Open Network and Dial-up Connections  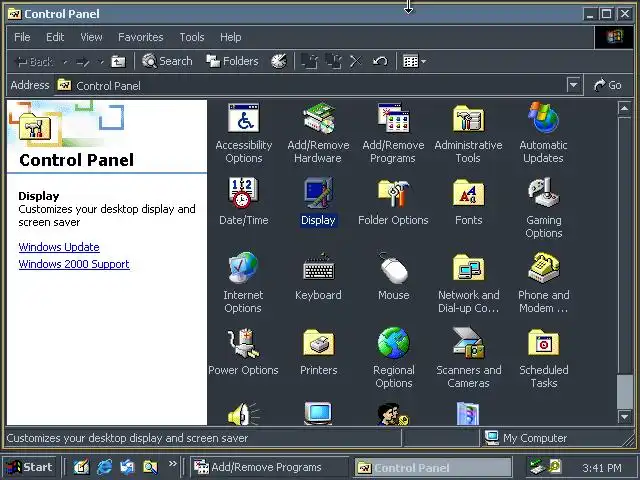[x=469, y=283]
